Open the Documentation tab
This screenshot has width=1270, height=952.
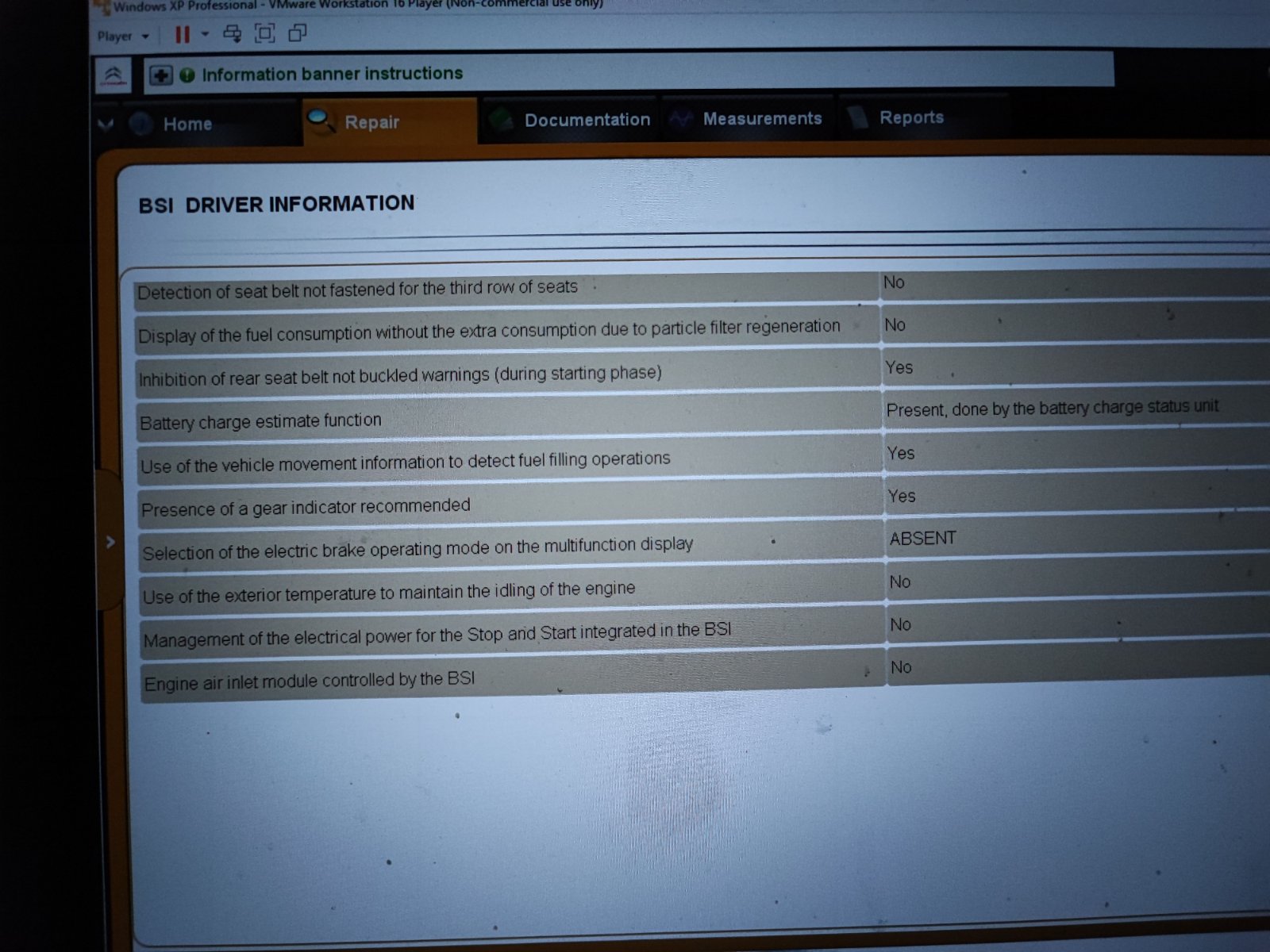point(570,120)
